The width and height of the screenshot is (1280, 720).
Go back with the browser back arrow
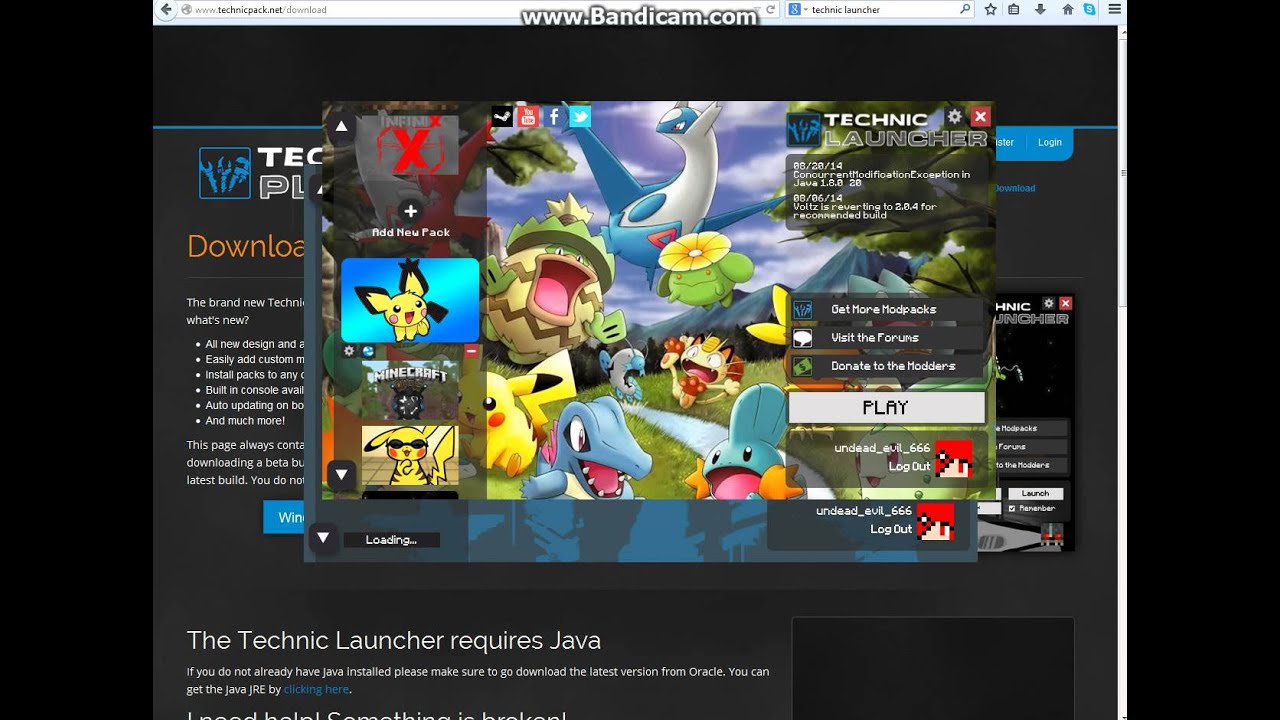166,9
